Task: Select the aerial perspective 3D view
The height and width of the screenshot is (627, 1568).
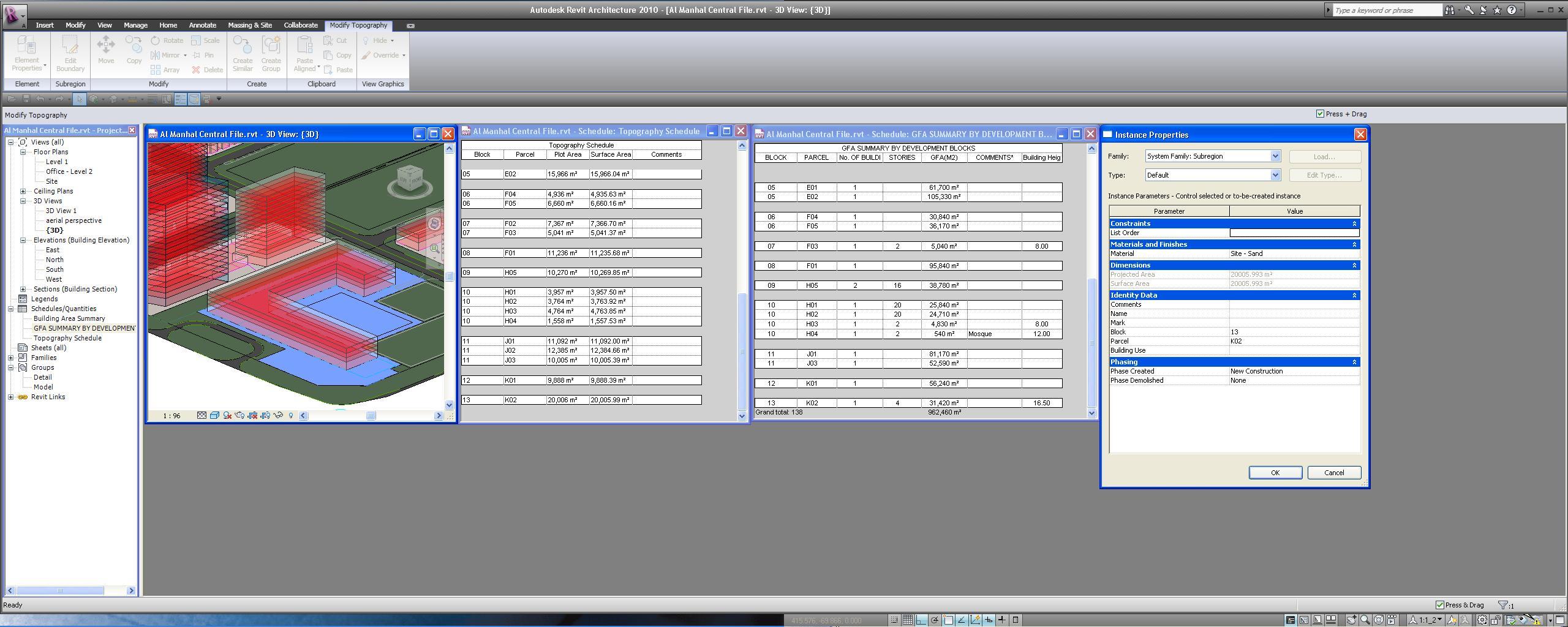Action: (x=73, y=220)
